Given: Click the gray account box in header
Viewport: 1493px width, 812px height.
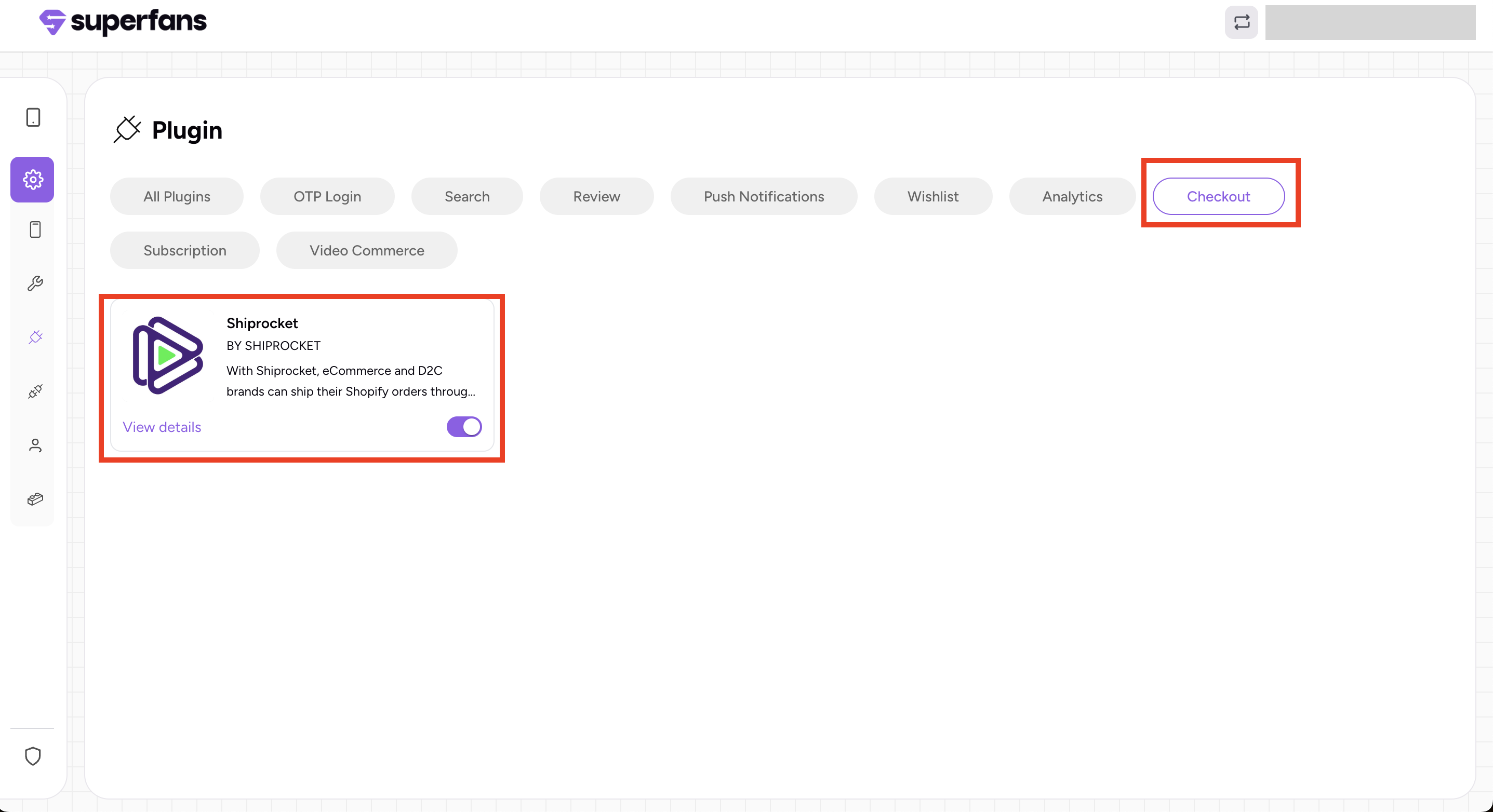Looking at the screenshot, I should 1369,23.
